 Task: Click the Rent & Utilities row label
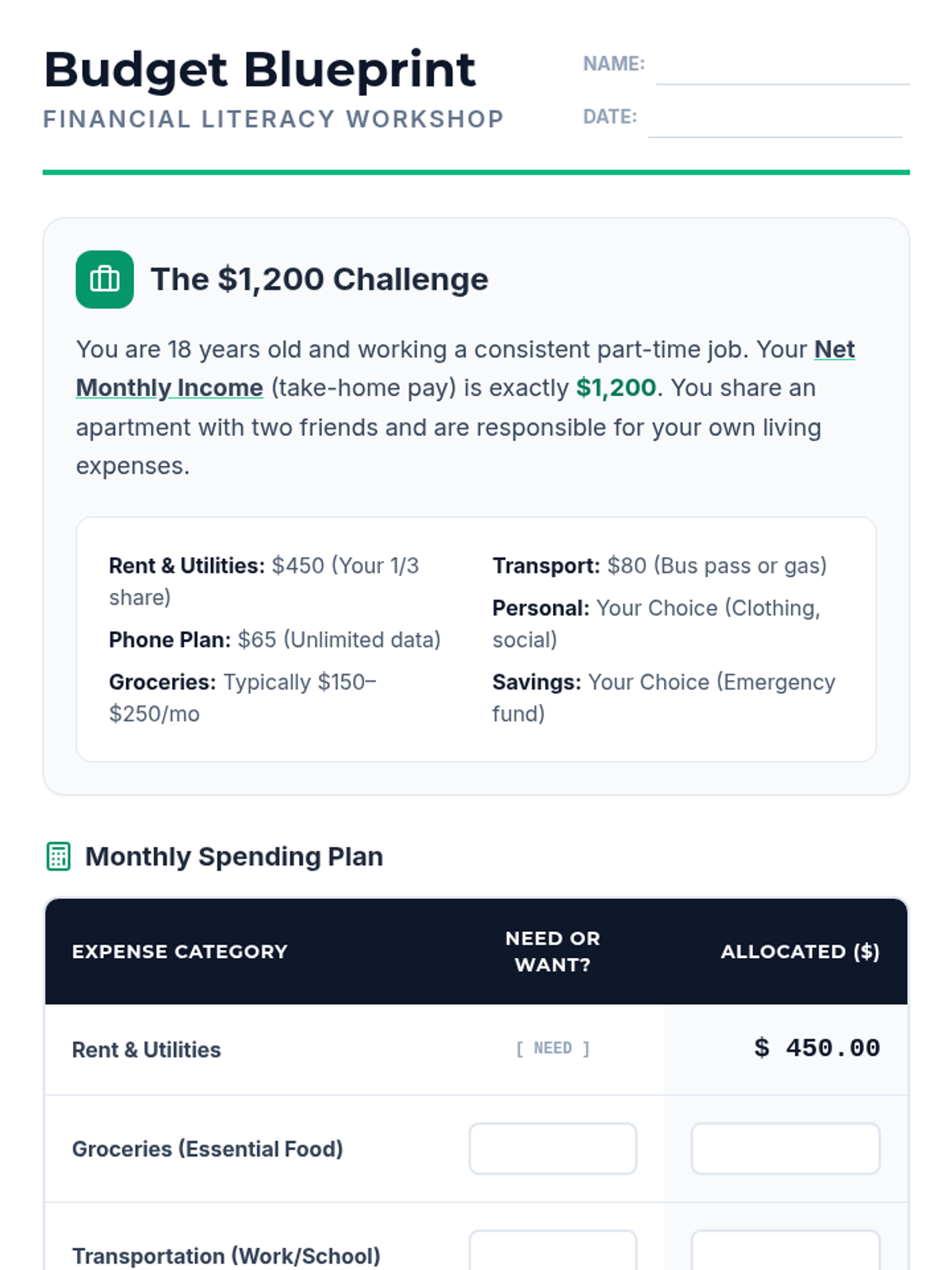(x=147, y=1050)
